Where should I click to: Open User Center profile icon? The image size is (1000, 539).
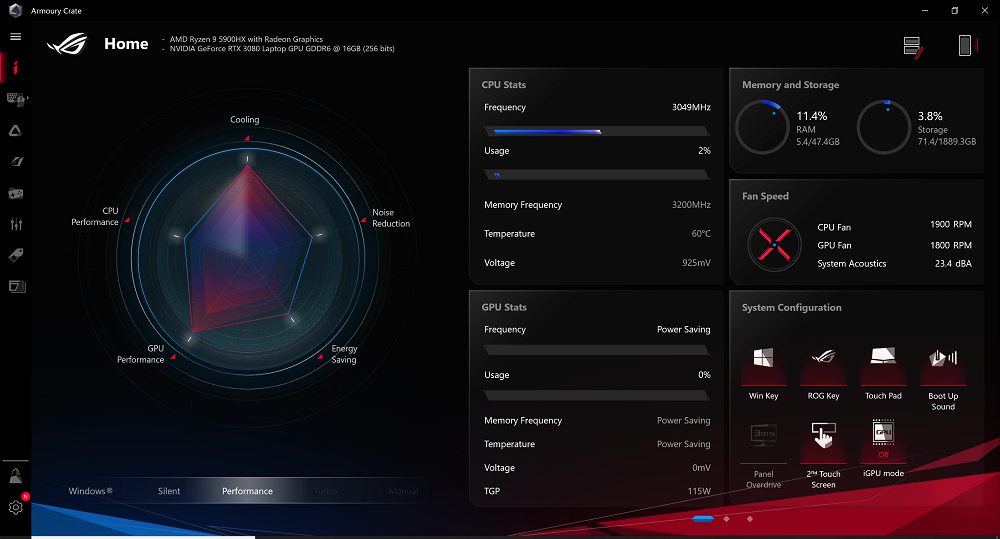(15, 476)
